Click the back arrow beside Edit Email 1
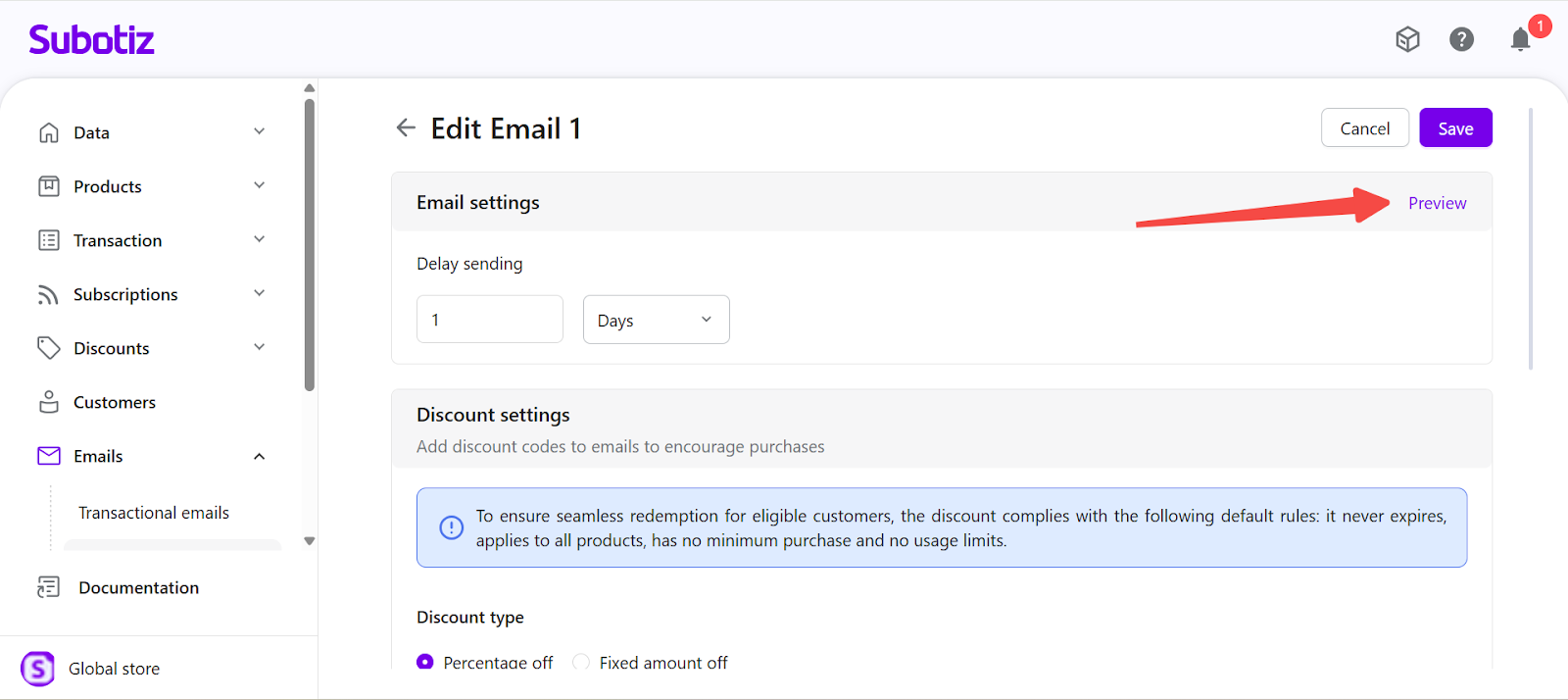 [406, 127]
